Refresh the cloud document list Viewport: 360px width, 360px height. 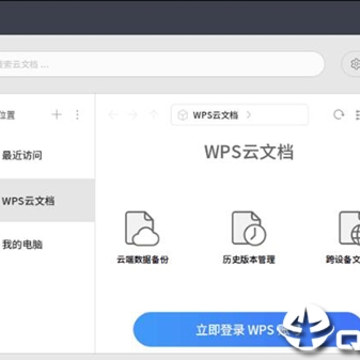coord(339,115)
